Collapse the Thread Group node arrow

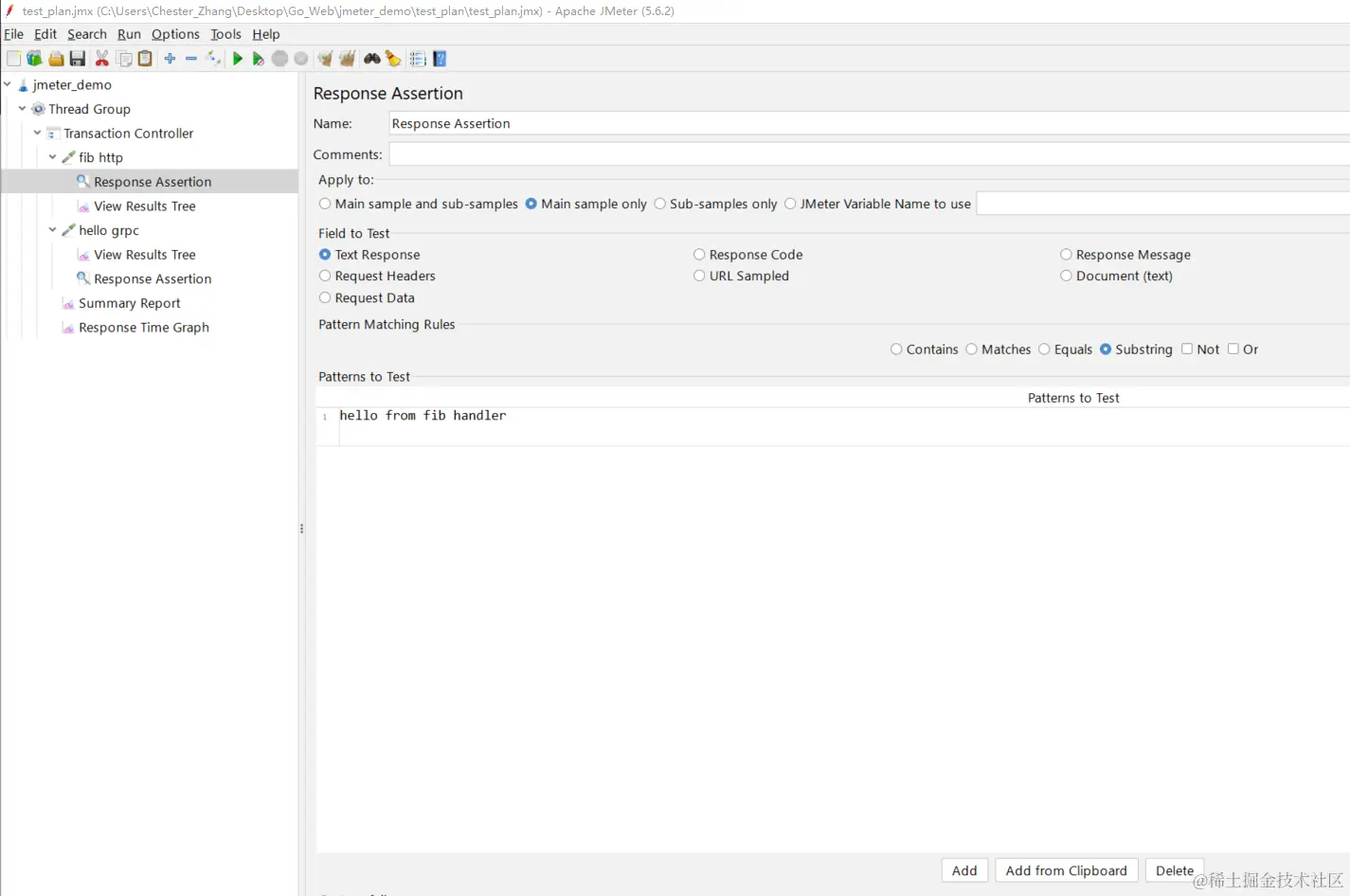coord(22,108)
